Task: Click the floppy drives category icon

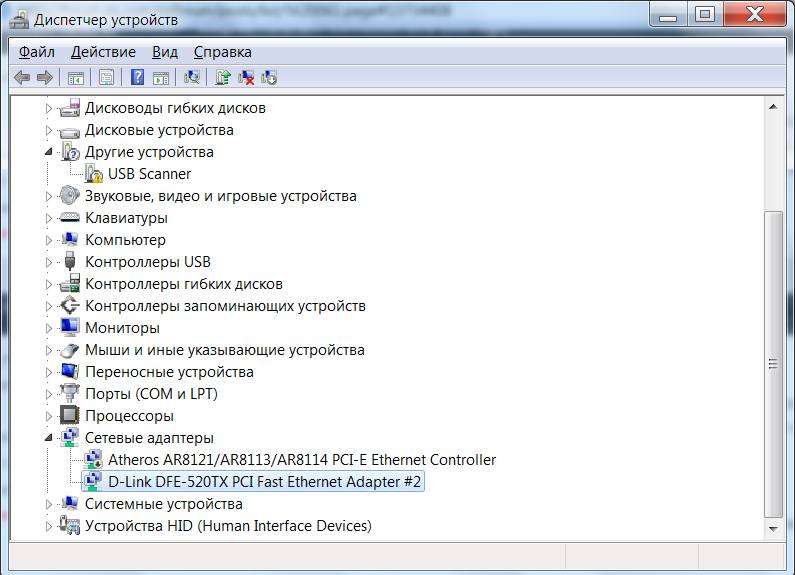Action: (x=69, y=108)
